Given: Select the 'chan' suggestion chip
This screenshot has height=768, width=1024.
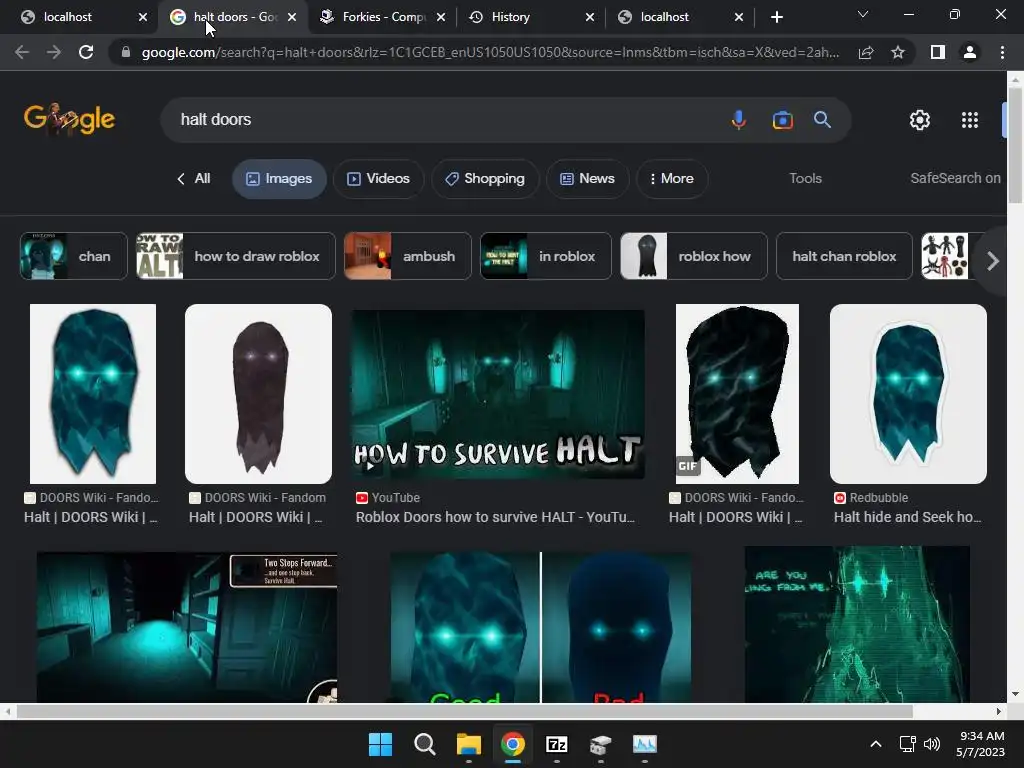Looking at the screenshot, I should (x=74, y=256).
